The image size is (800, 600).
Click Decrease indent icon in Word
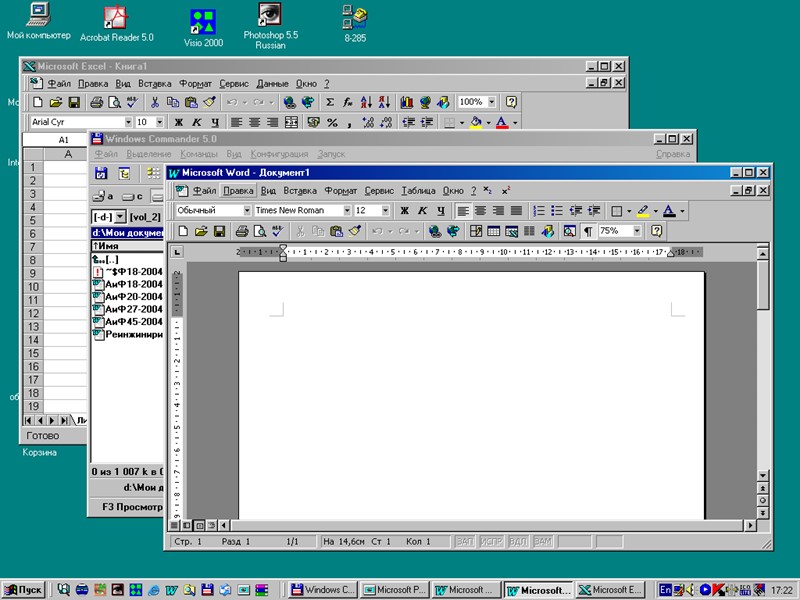click(576, 211)
